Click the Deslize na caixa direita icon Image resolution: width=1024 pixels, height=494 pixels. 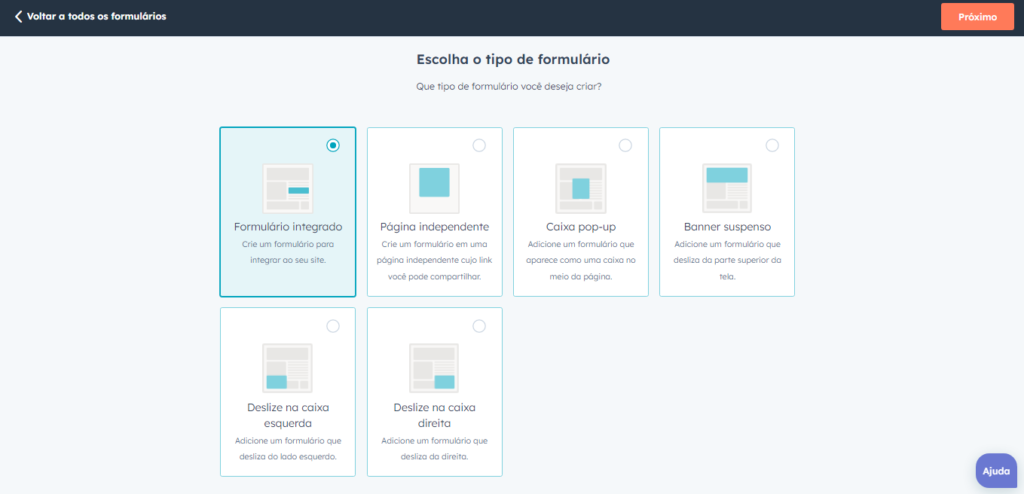click(434, 368)
